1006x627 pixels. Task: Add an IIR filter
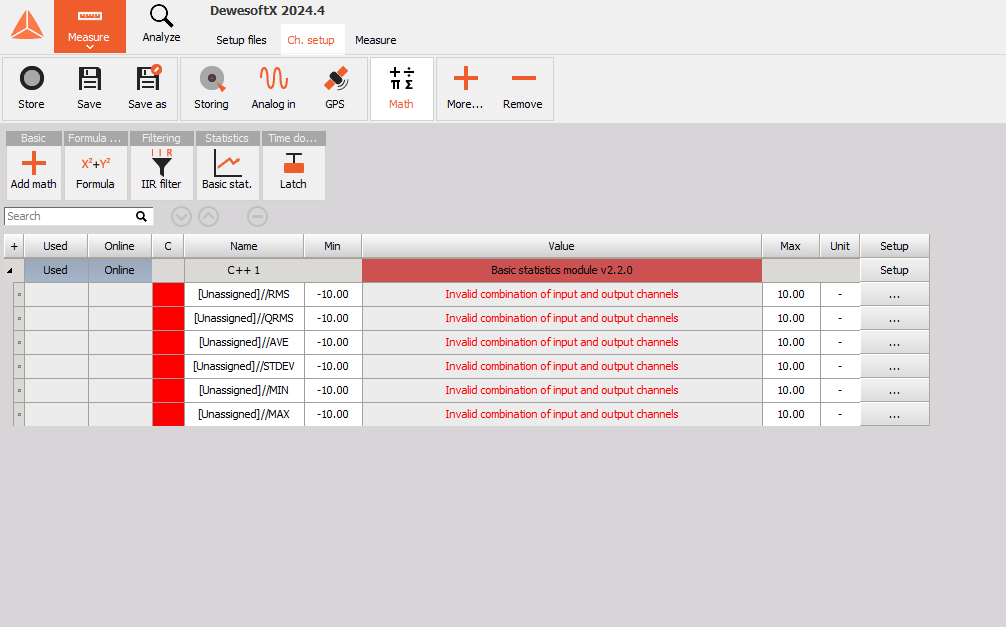[161, 172]
